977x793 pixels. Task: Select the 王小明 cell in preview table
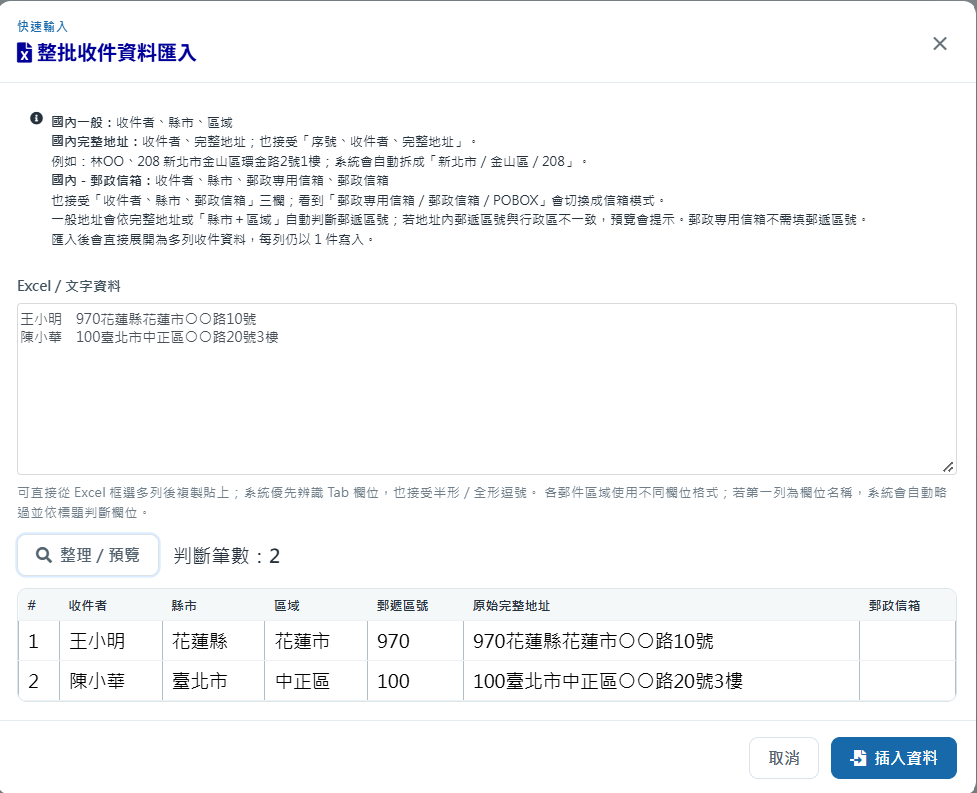click(x=111, y=641)
